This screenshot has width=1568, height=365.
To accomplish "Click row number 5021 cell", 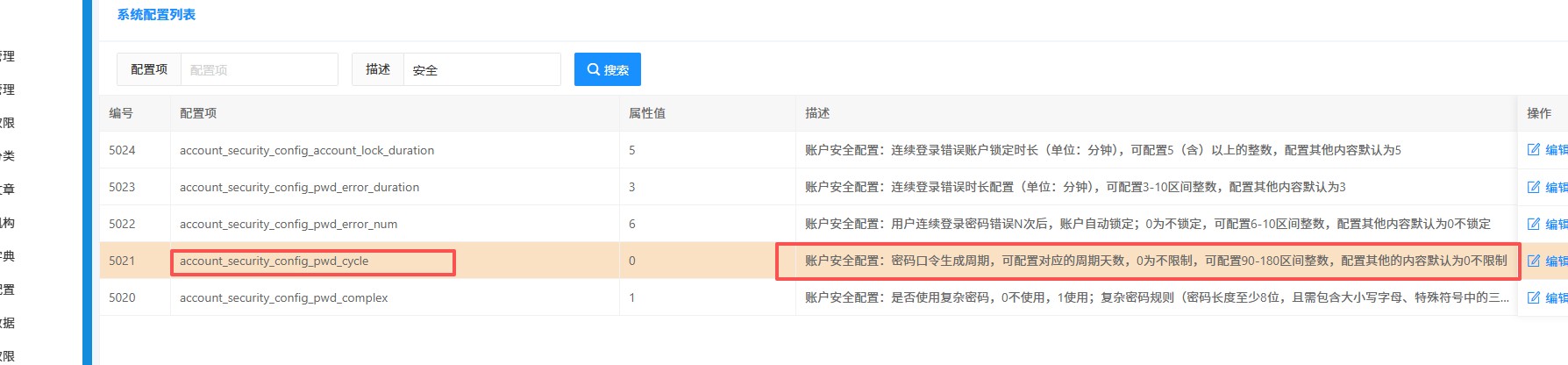I will pyautogui.click(x=122, y=261).
